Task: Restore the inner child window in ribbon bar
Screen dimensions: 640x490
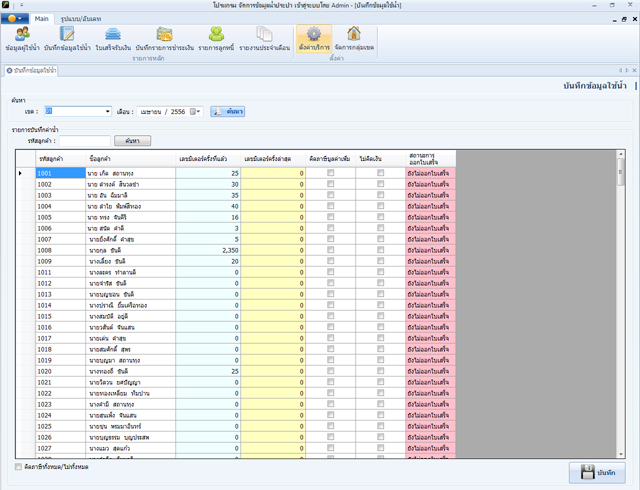Action: 624,19
